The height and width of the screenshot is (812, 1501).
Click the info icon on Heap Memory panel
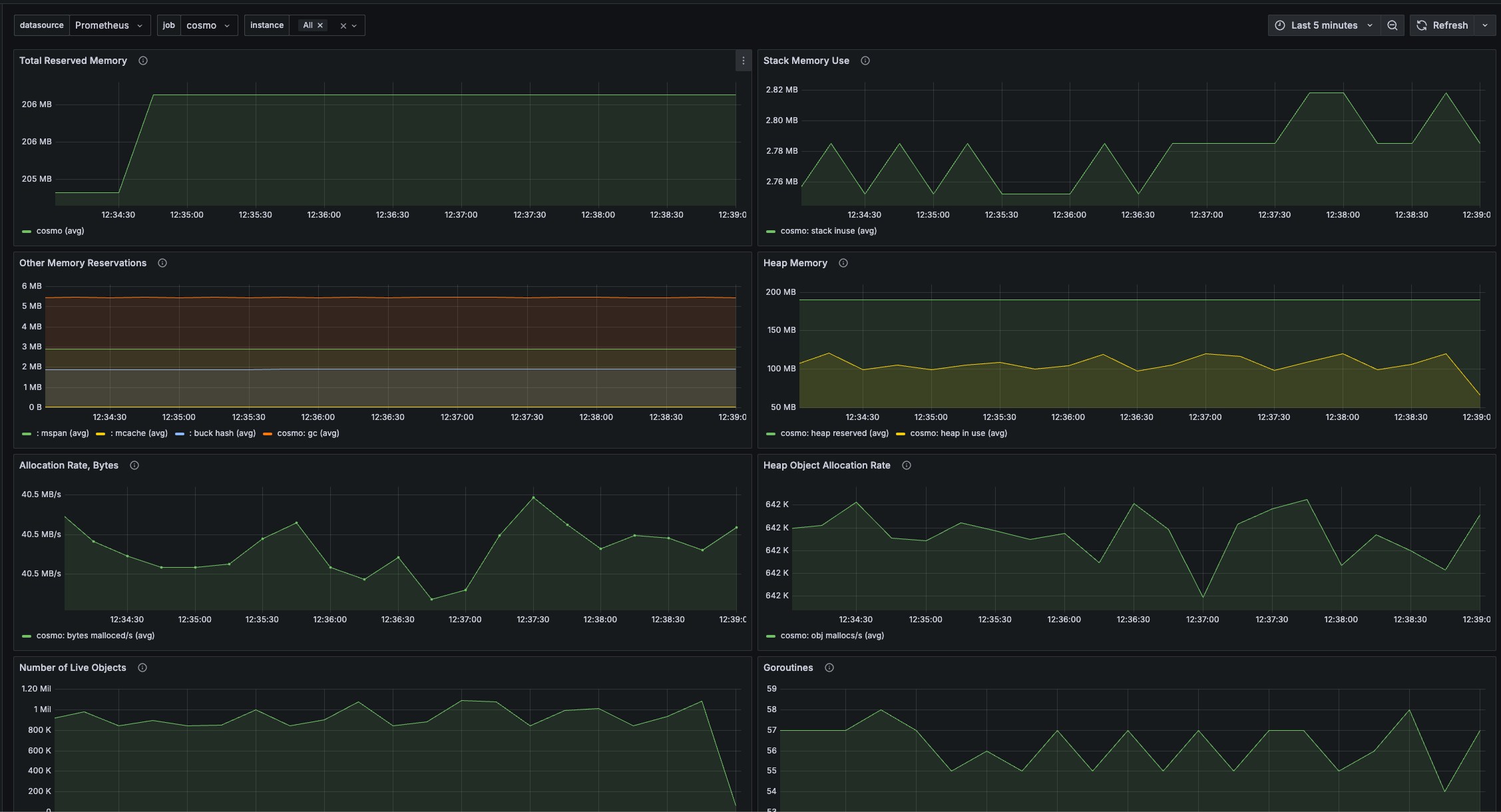(843, 263)
